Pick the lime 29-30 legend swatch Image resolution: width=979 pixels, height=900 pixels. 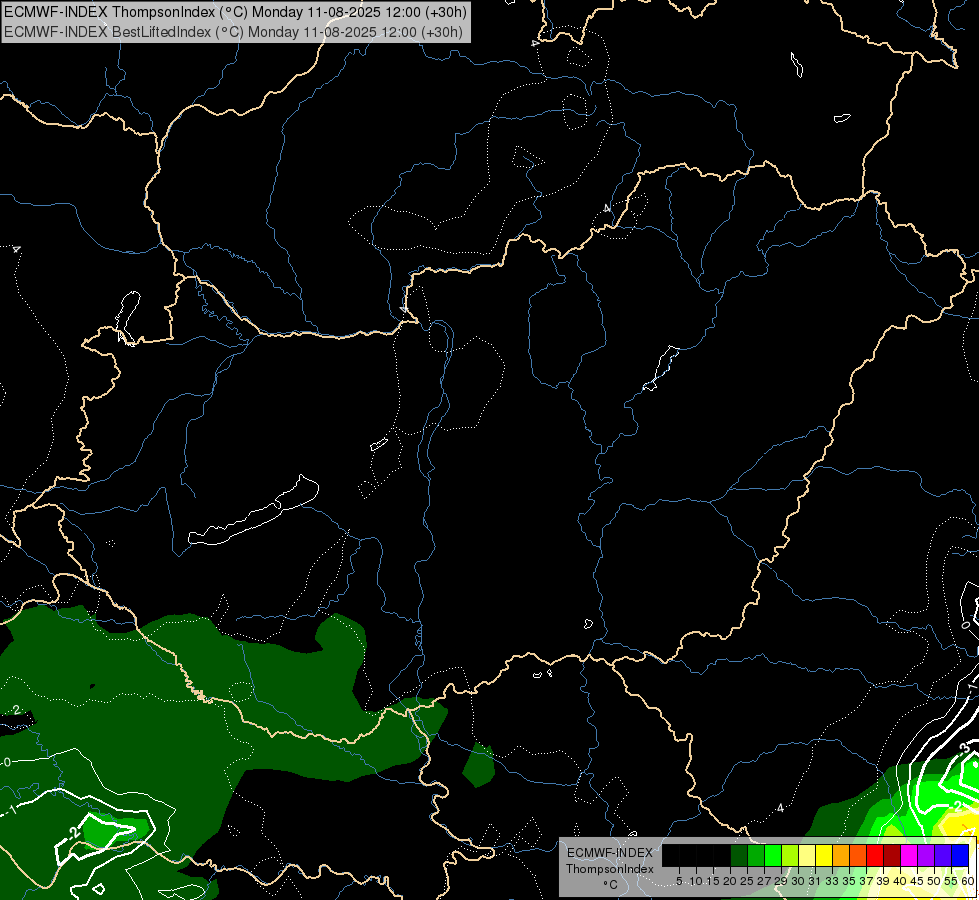pos(790,855)
